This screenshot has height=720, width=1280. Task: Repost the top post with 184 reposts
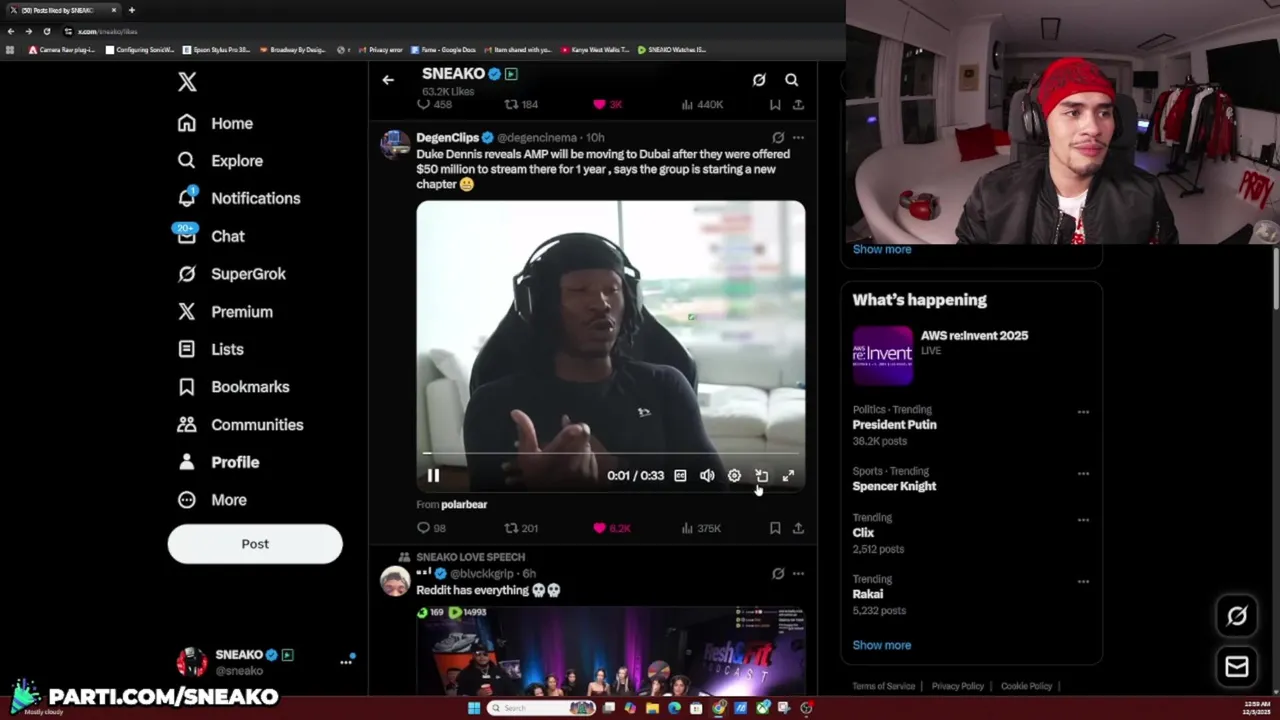tap(521, 104)
